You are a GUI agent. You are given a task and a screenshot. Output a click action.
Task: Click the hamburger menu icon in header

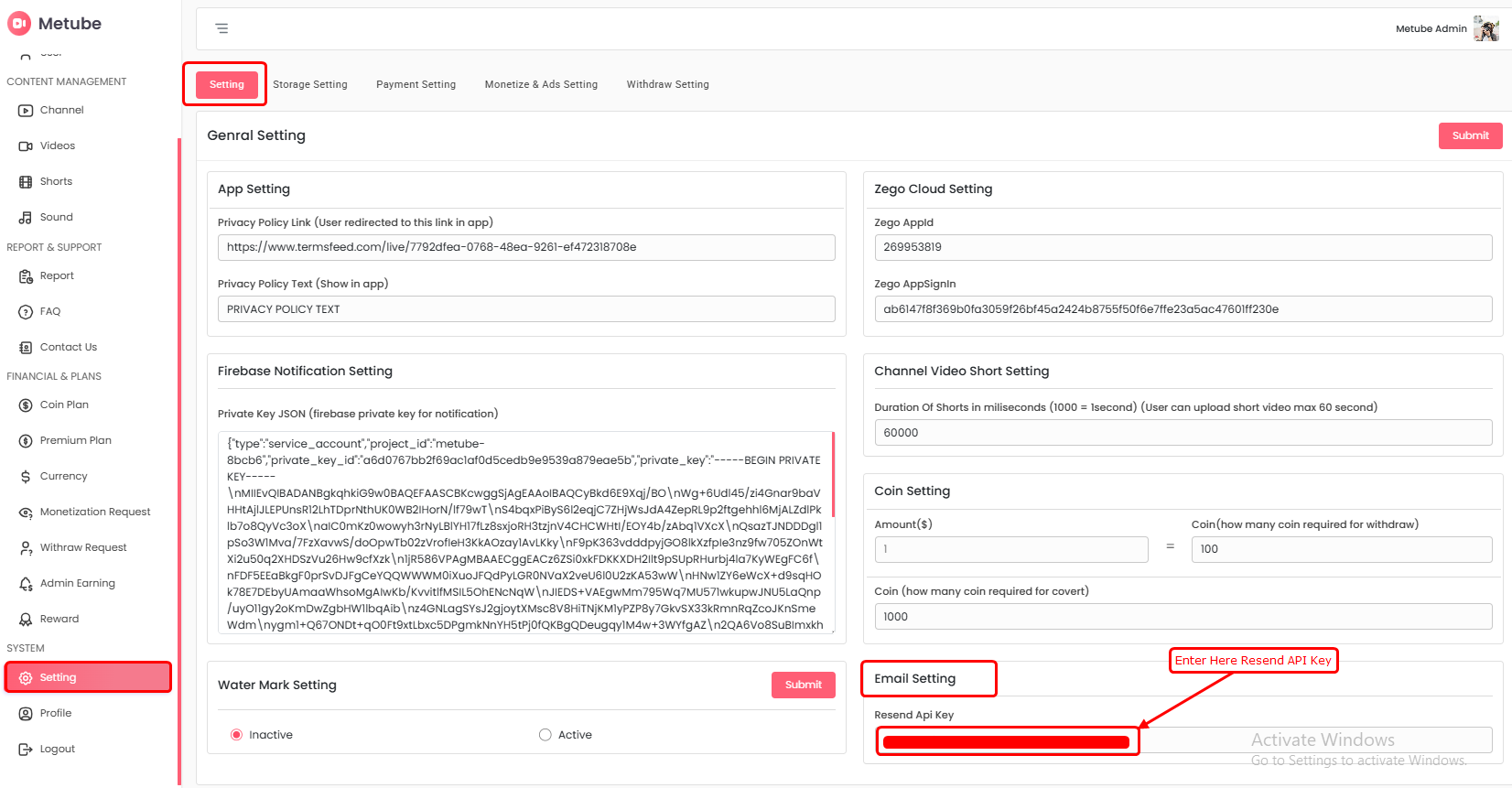(x=221, y=28)
